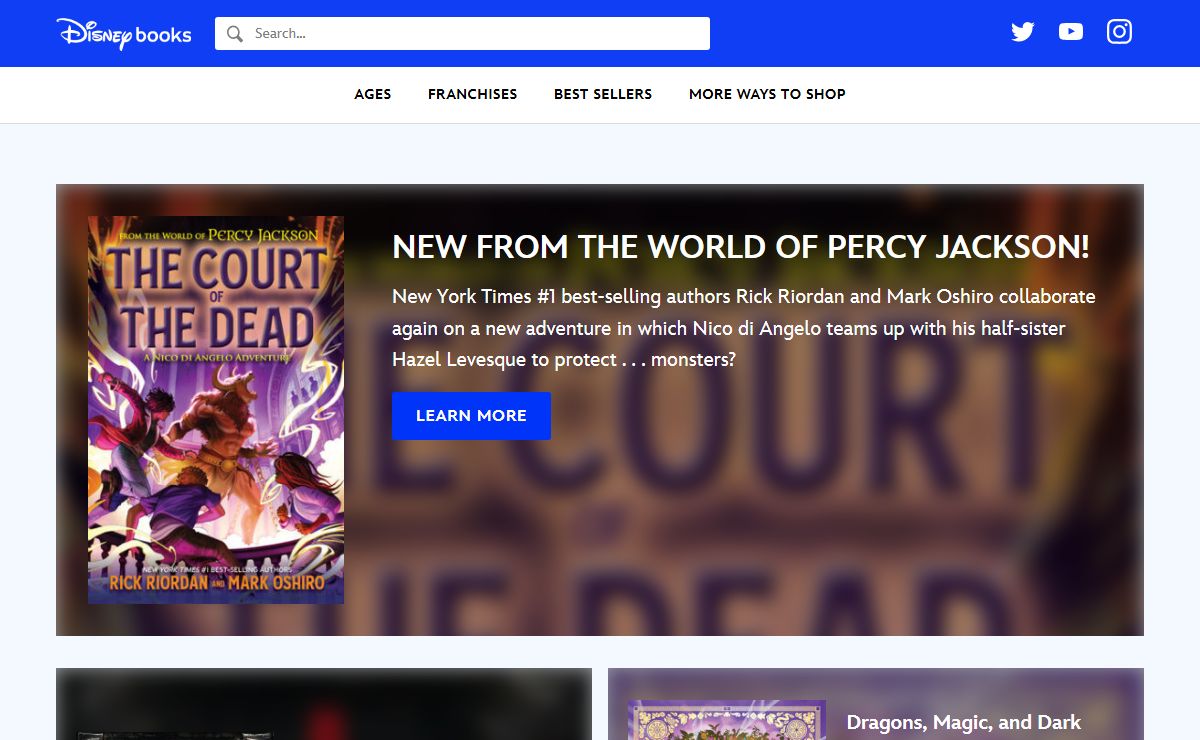Screen dimensions: 1200x740
Task: Click the New From Percy Jackson headline
Action: click(741, 247)
